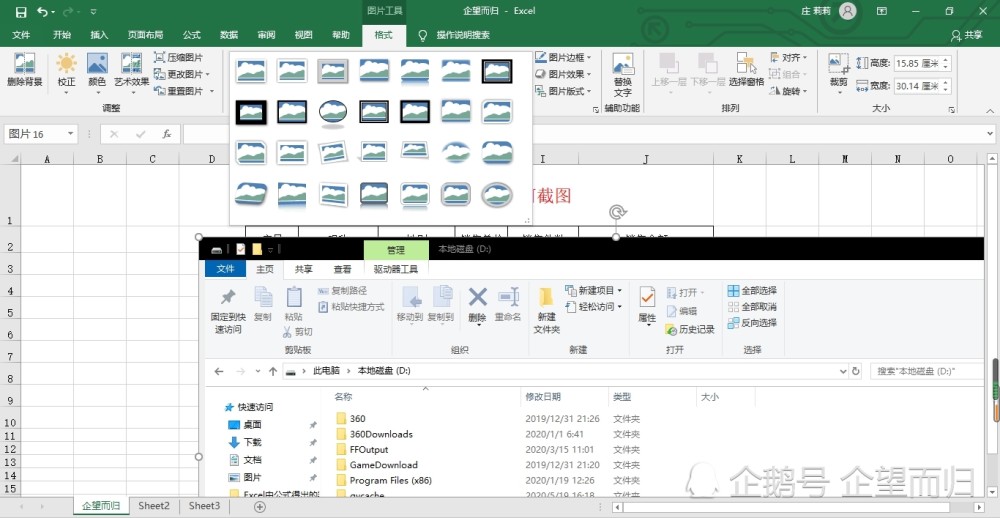
Task: Click the Crop (裁剪) tool
Action: (838, 71)
